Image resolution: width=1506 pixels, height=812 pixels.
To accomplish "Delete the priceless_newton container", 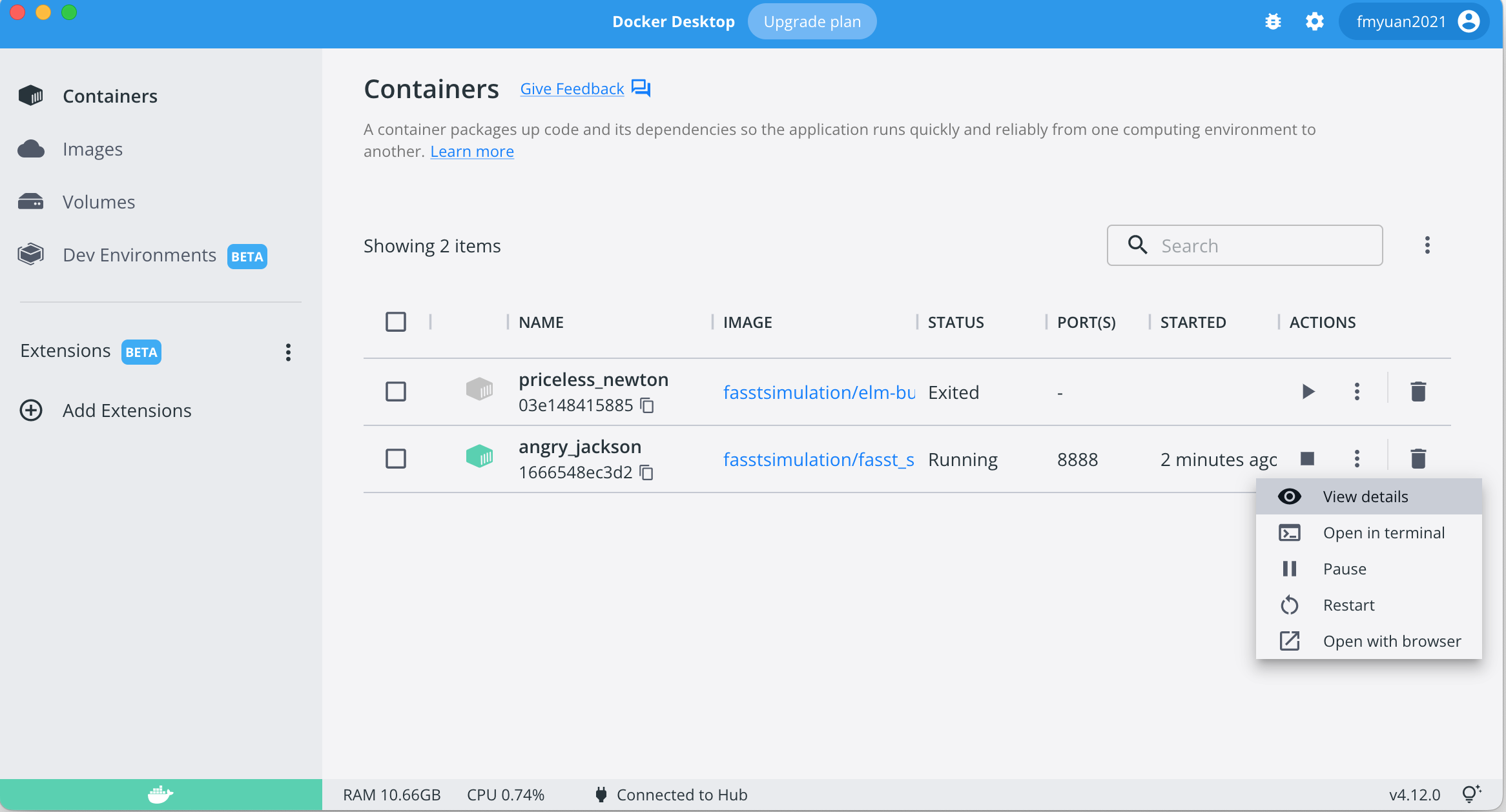I will point(1418,392).
